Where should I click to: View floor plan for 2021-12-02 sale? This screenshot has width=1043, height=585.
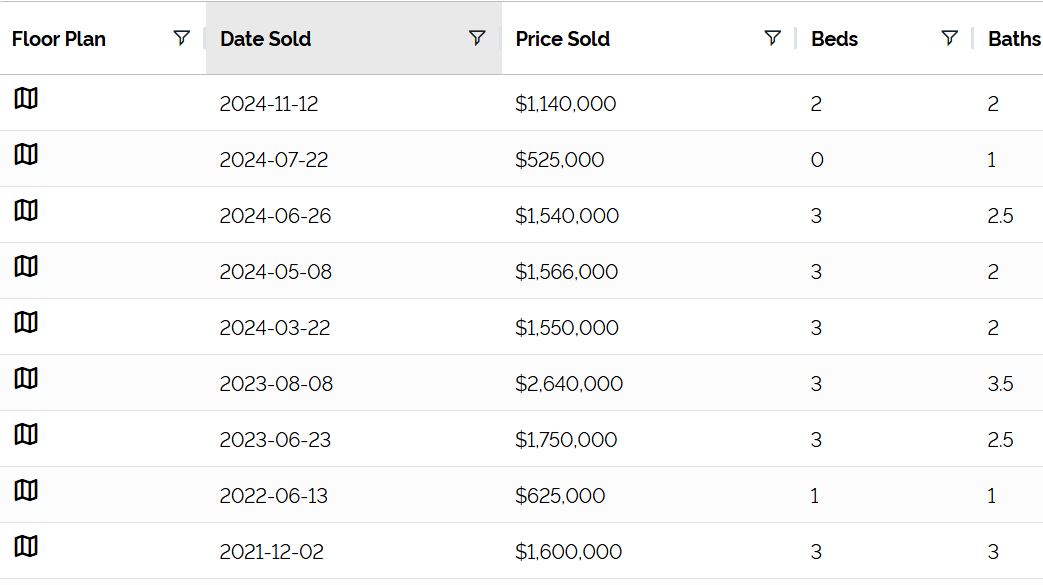26,546
